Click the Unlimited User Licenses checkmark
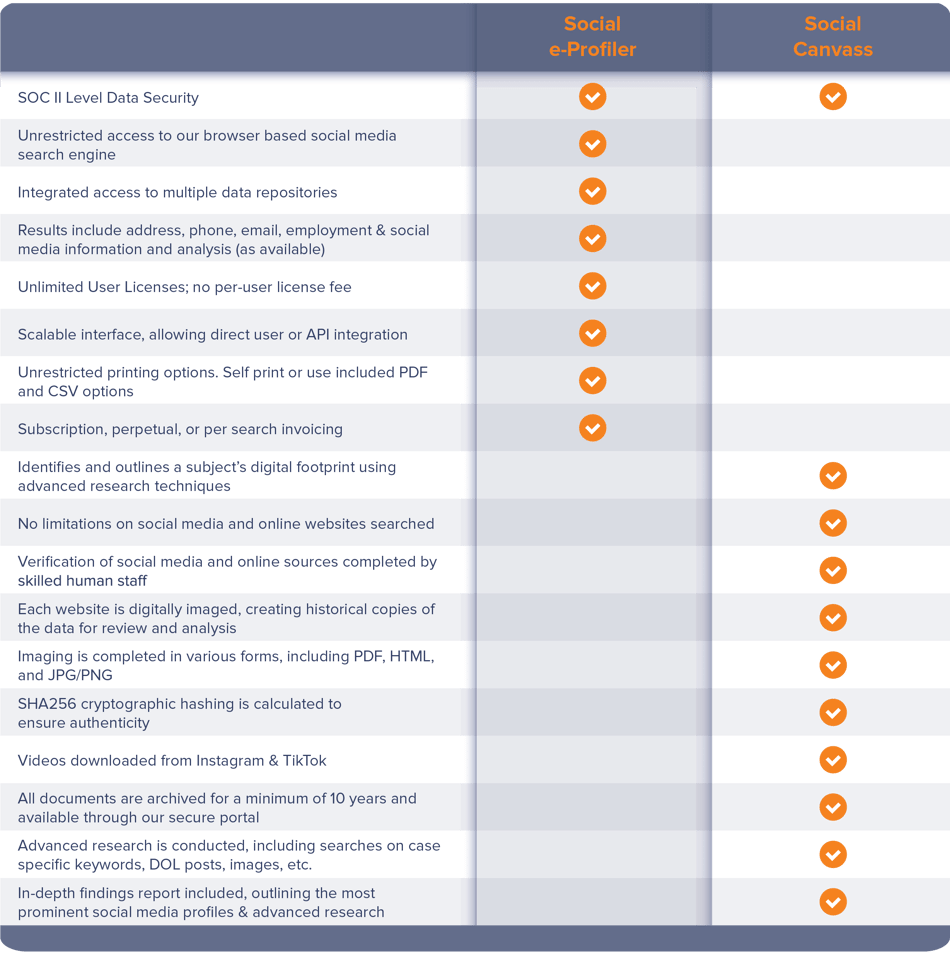Image resolution: width=950 pixels, height=963 pixels. [x=592, y=286]
